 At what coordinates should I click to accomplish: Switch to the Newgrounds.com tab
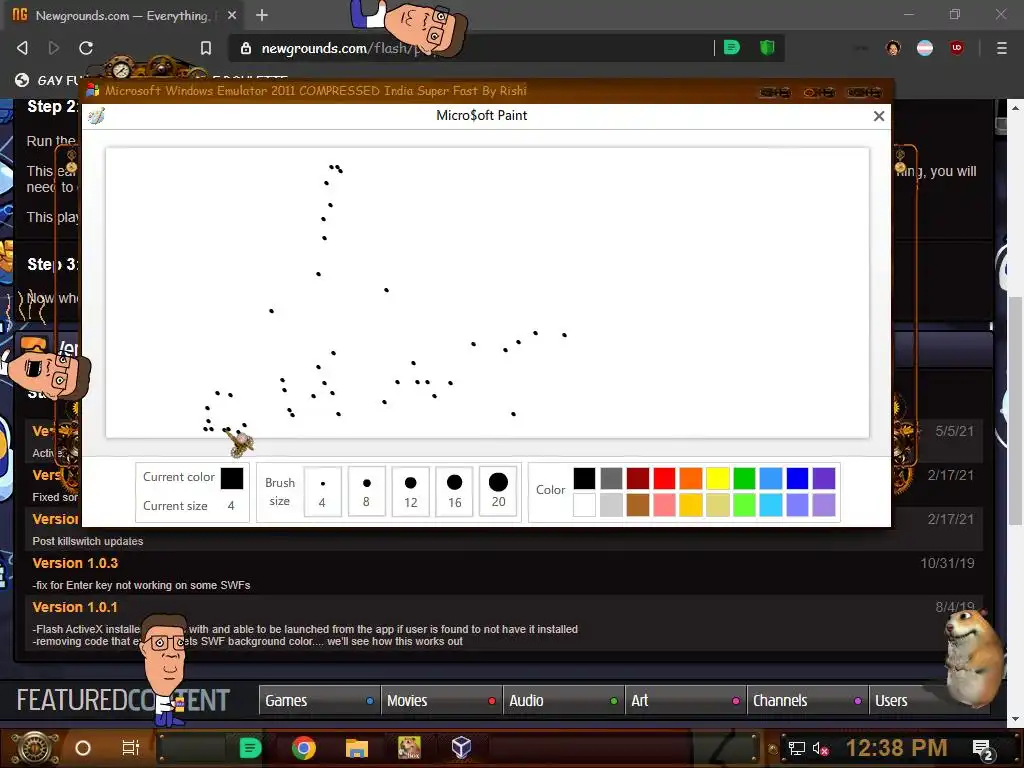tap(121, 15)
